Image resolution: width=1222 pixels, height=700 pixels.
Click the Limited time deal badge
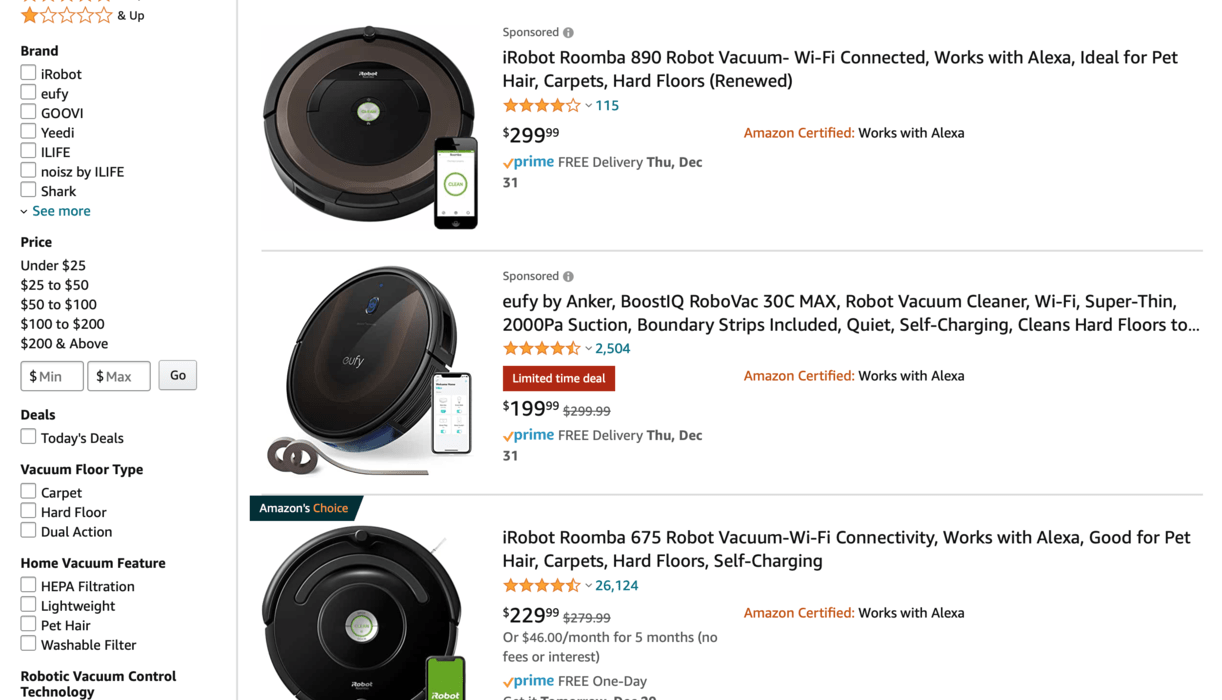click(x=558, y=378)
